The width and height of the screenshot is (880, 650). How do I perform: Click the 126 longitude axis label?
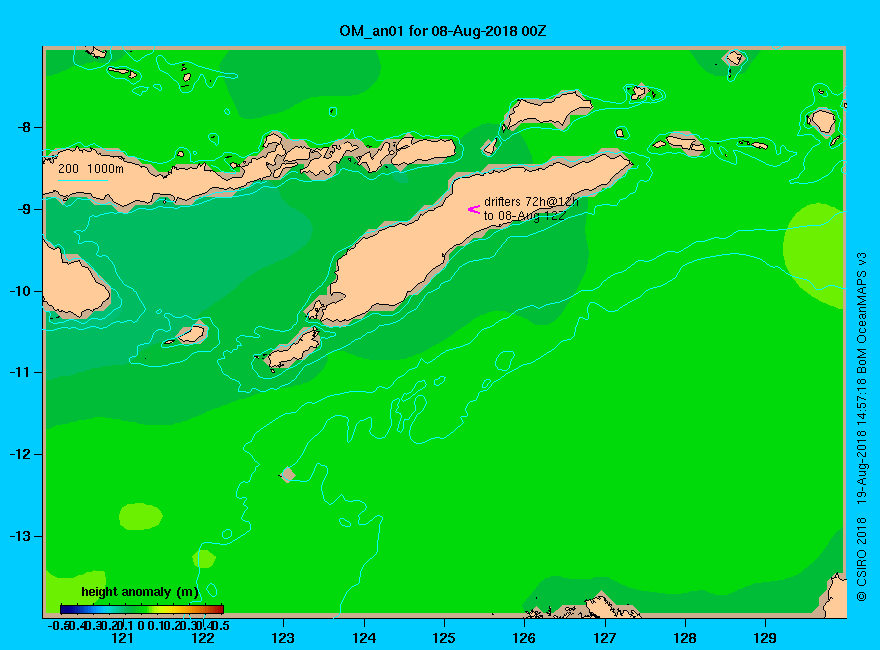[x=525, y=638]
